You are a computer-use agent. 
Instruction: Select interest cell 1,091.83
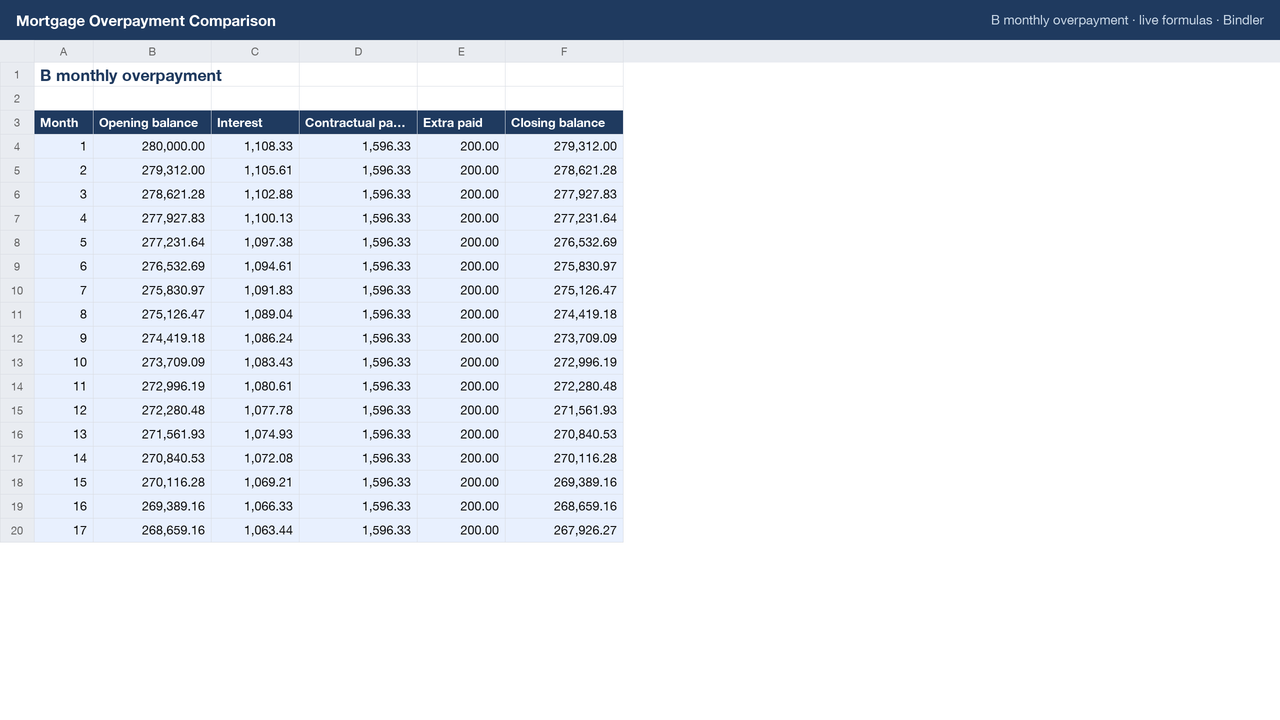[x=255, y=291]
